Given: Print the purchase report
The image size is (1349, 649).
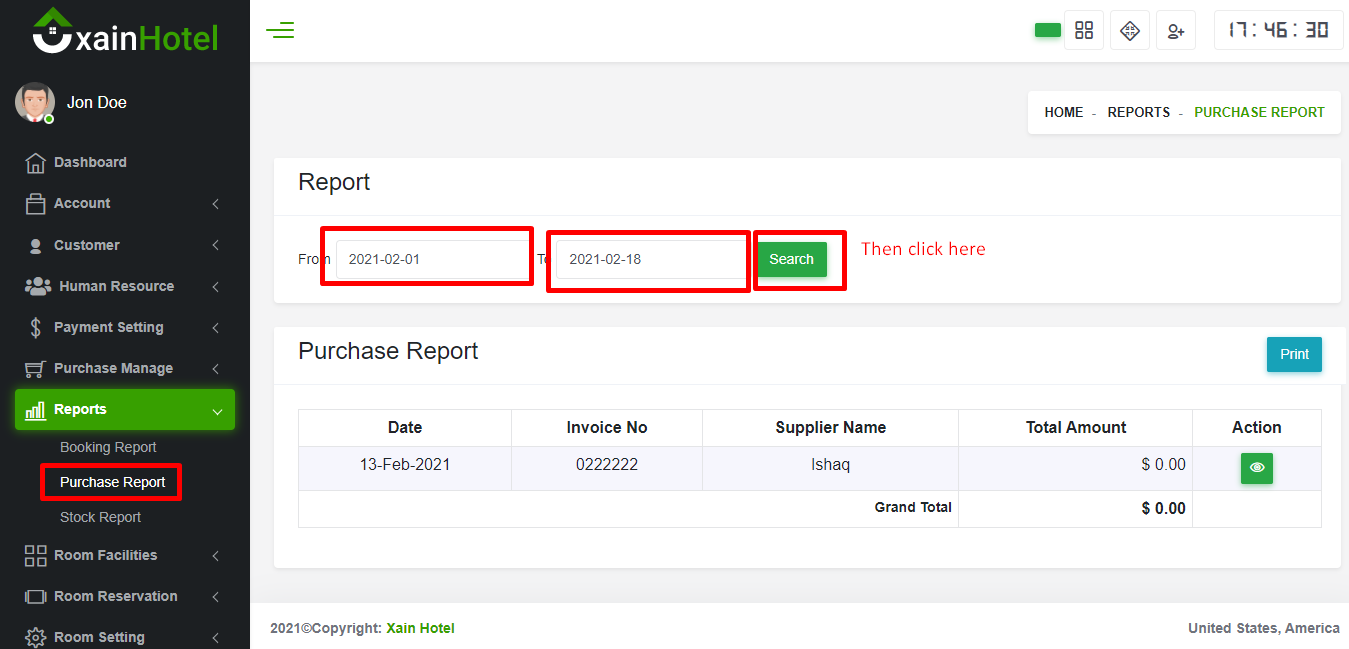Looking at the screenshot, I should [x=1294, y=354].
